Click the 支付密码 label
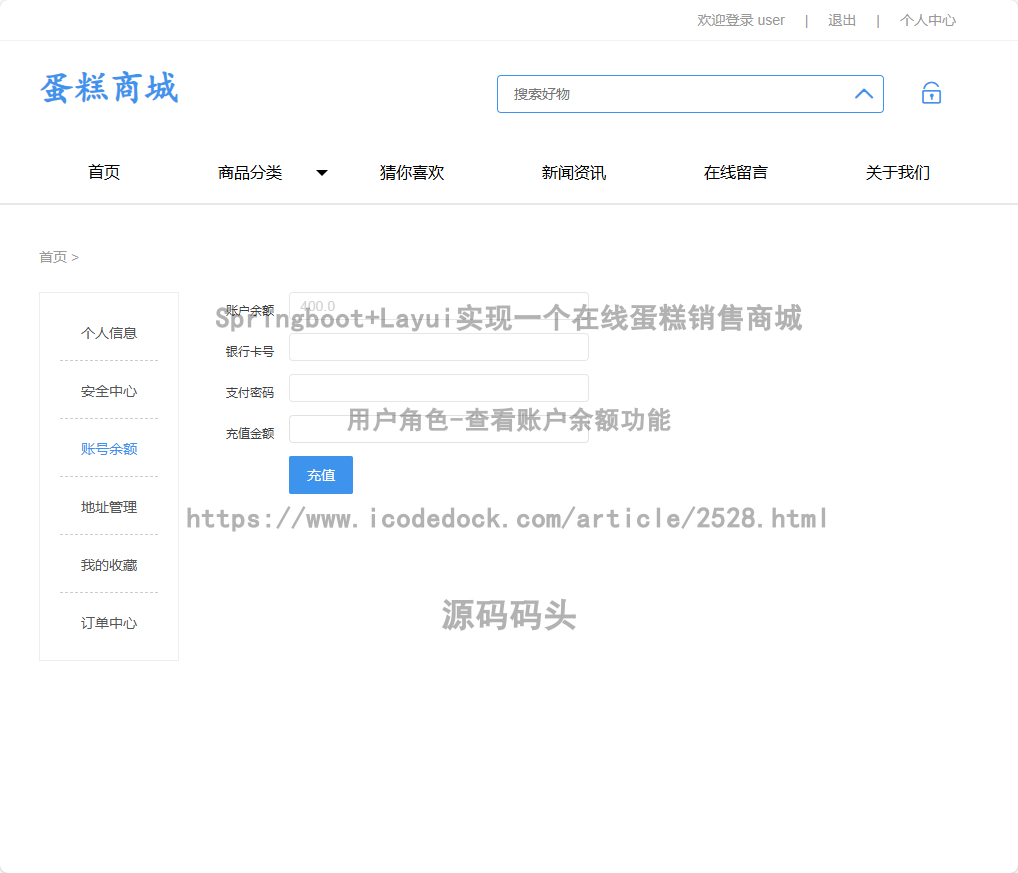This screenshot has width=1018, height=873. 250,393
